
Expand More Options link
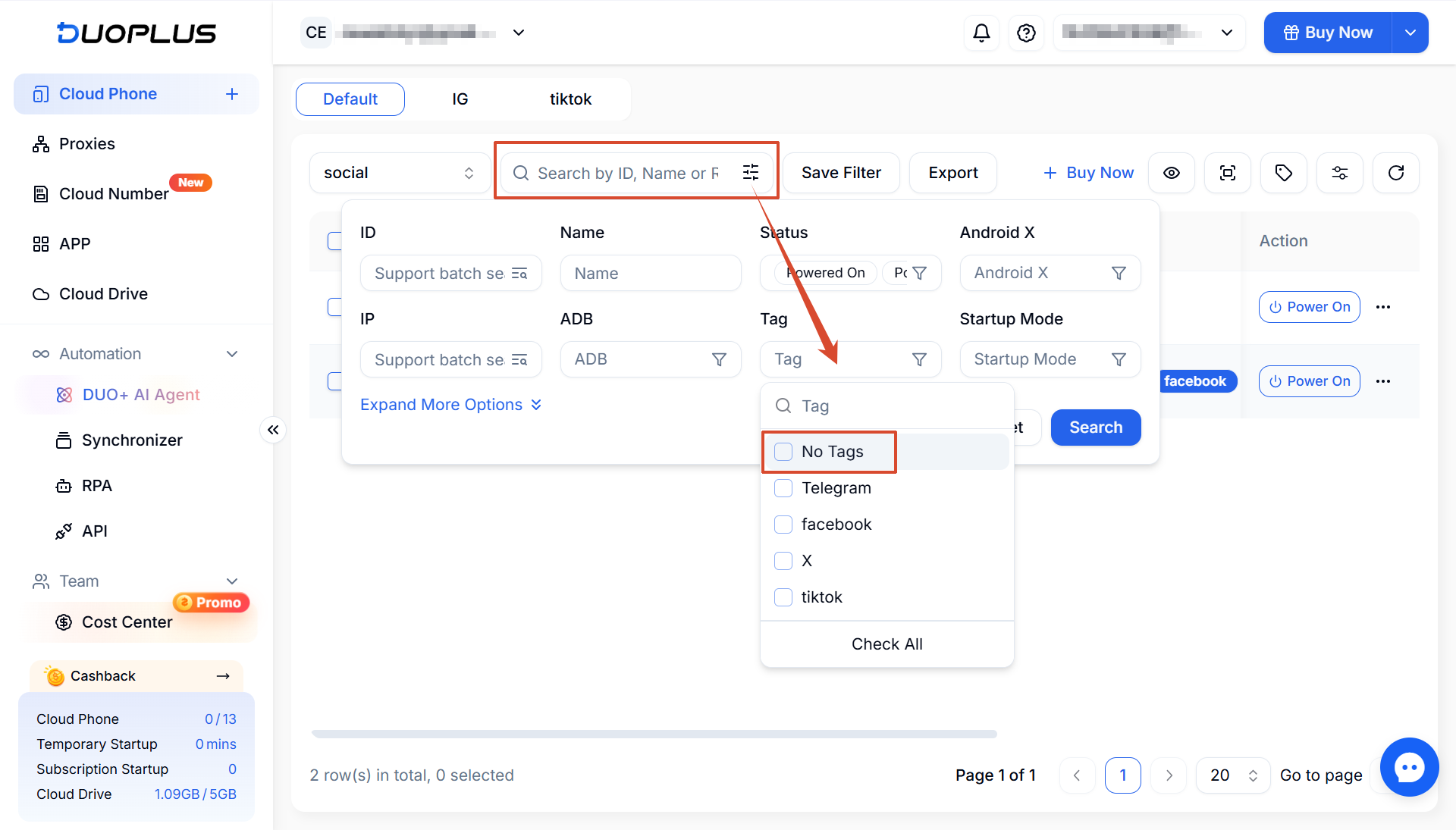click(451, 405)
